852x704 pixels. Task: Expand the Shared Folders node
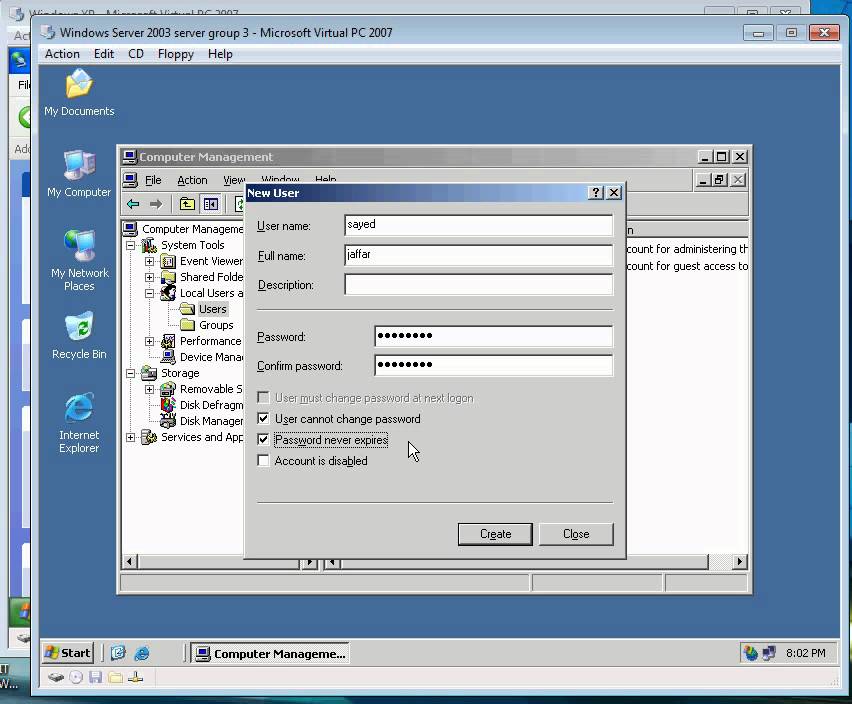pyautogui.click(x=149, y=277)
